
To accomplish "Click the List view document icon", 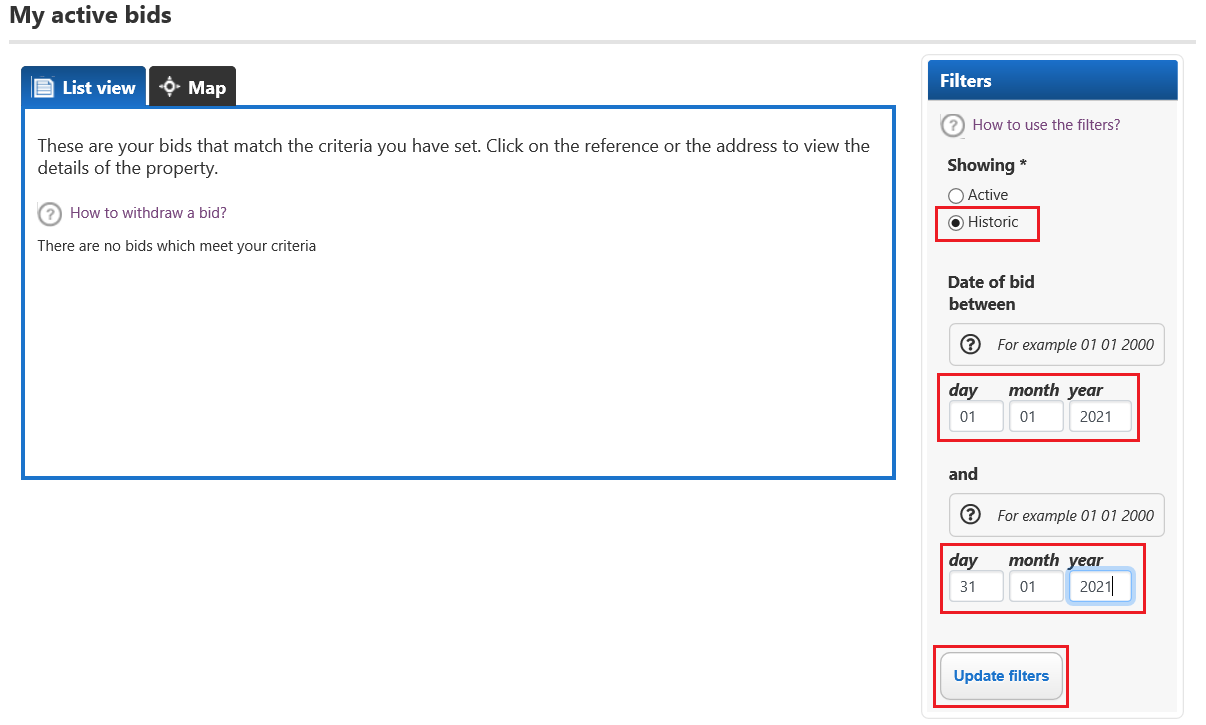I will tap(43, 87).
